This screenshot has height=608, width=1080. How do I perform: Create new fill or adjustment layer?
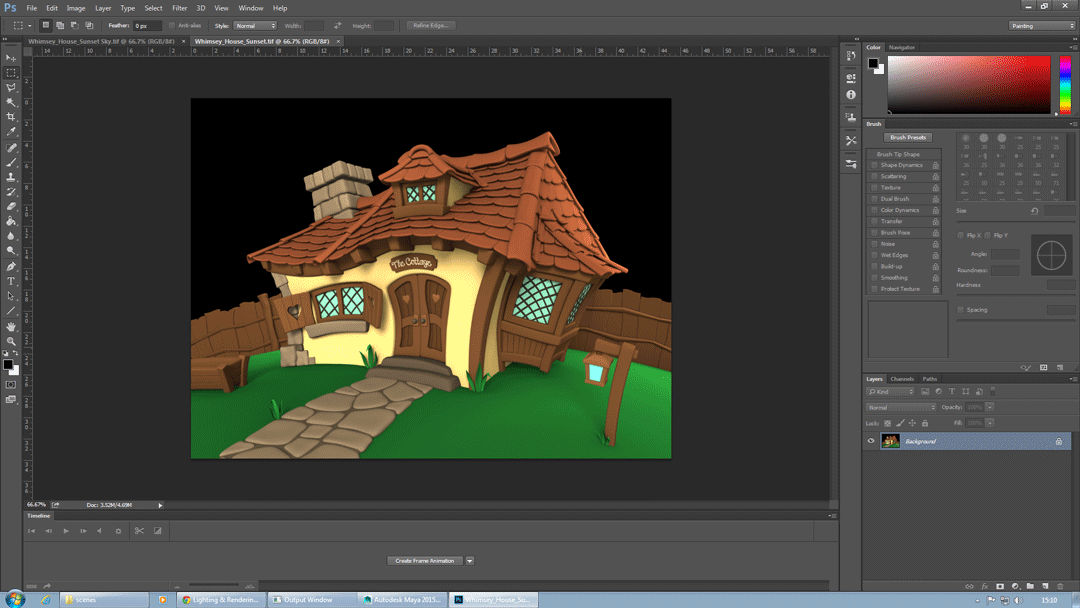point(1015,586)
